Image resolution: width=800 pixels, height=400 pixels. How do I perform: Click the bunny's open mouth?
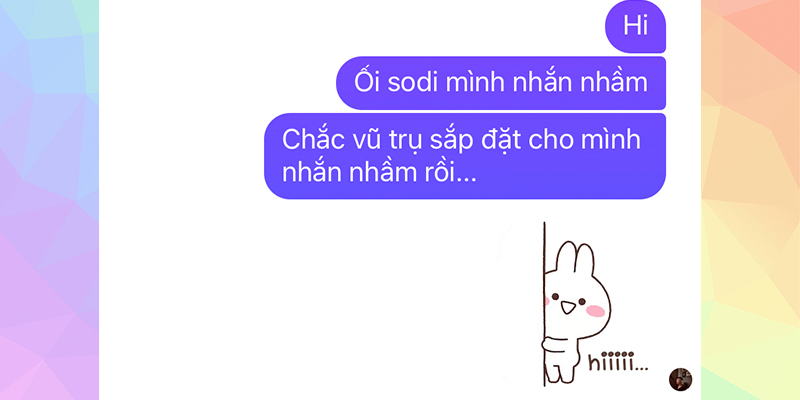(567, 307)
